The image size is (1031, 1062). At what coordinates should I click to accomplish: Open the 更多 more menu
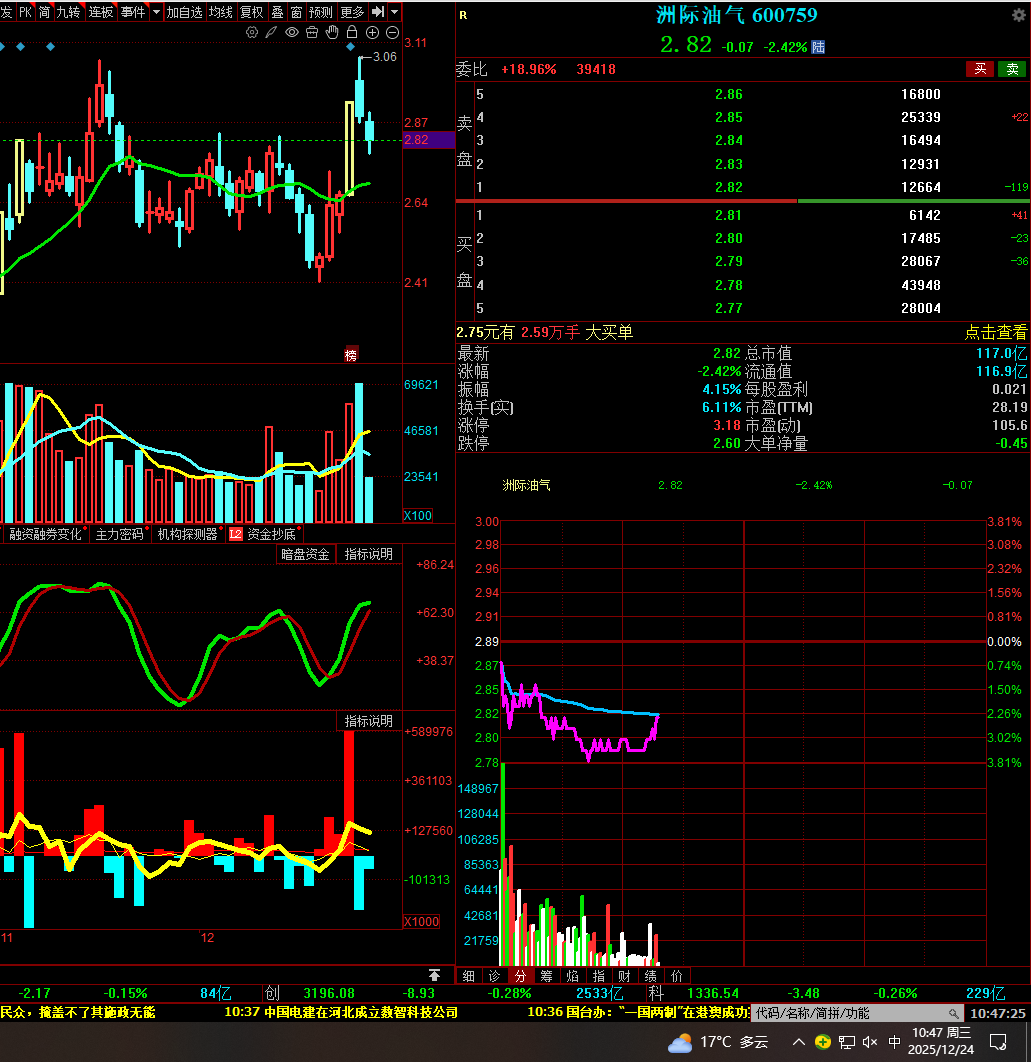coord(352,12)
